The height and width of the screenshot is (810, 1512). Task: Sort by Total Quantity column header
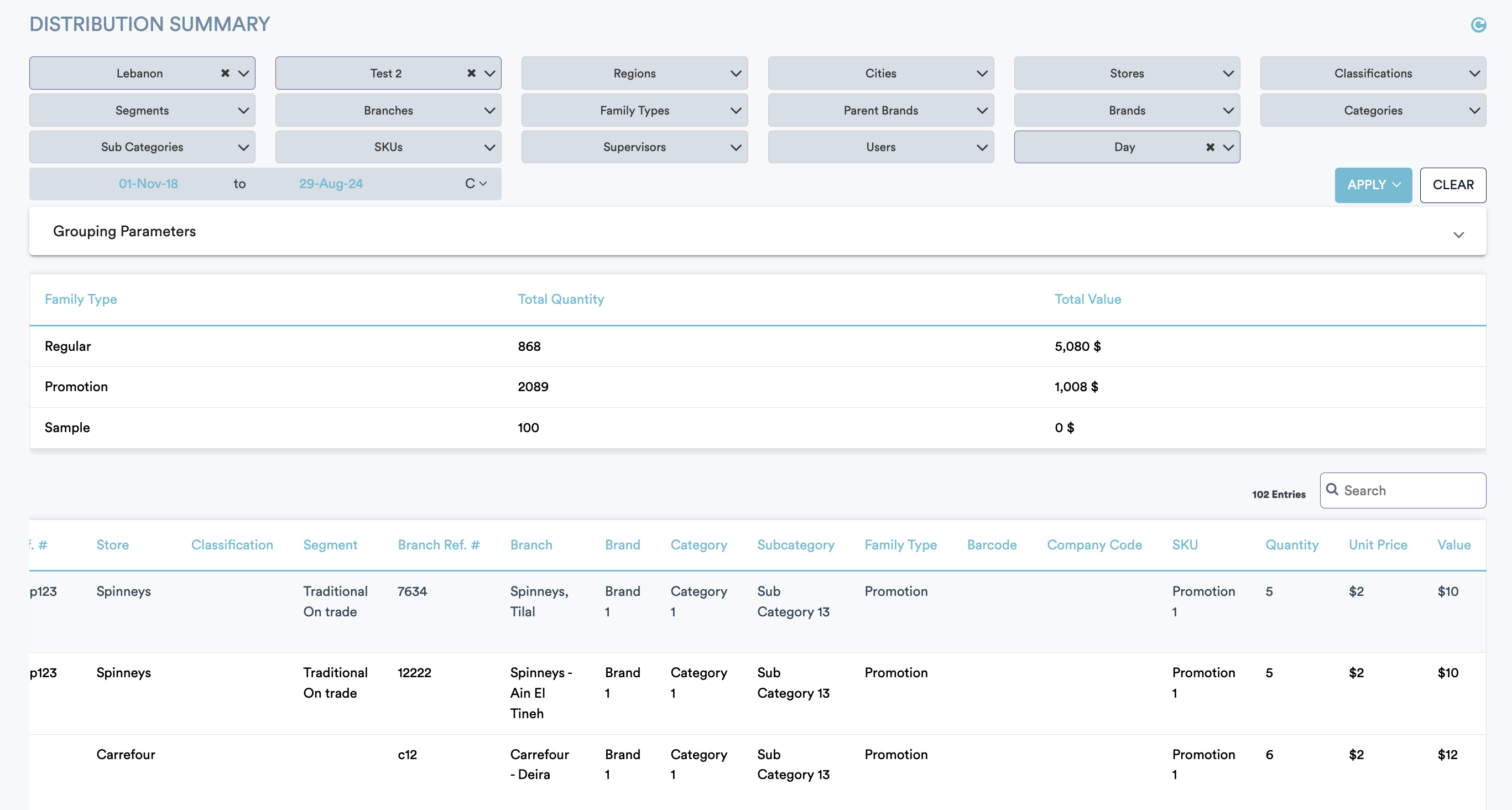coord(560,299)
